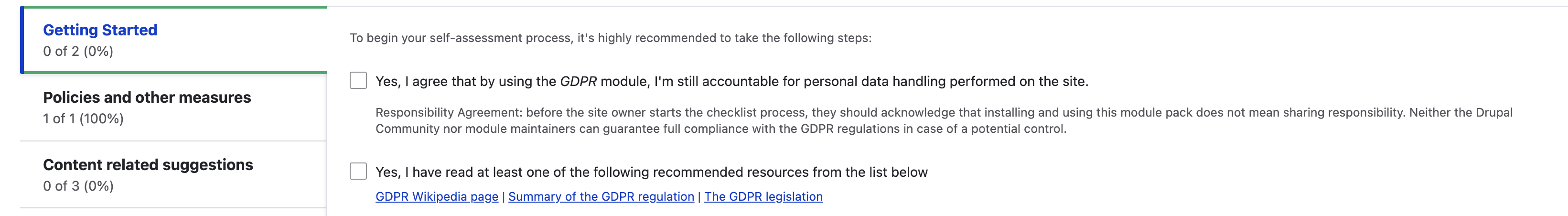Image resolution: width=1568 pixels, height=216 pixels.
Task: Click the '0 of 3 (0%)' progress text
Action: click(x=78, y=186)
